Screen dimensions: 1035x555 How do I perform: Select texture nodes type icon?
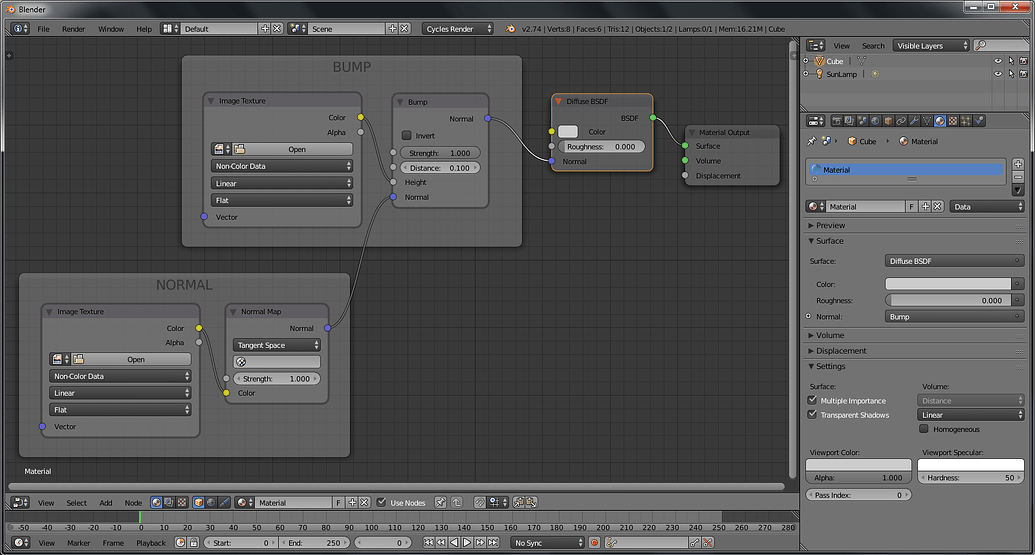(182, 503)
